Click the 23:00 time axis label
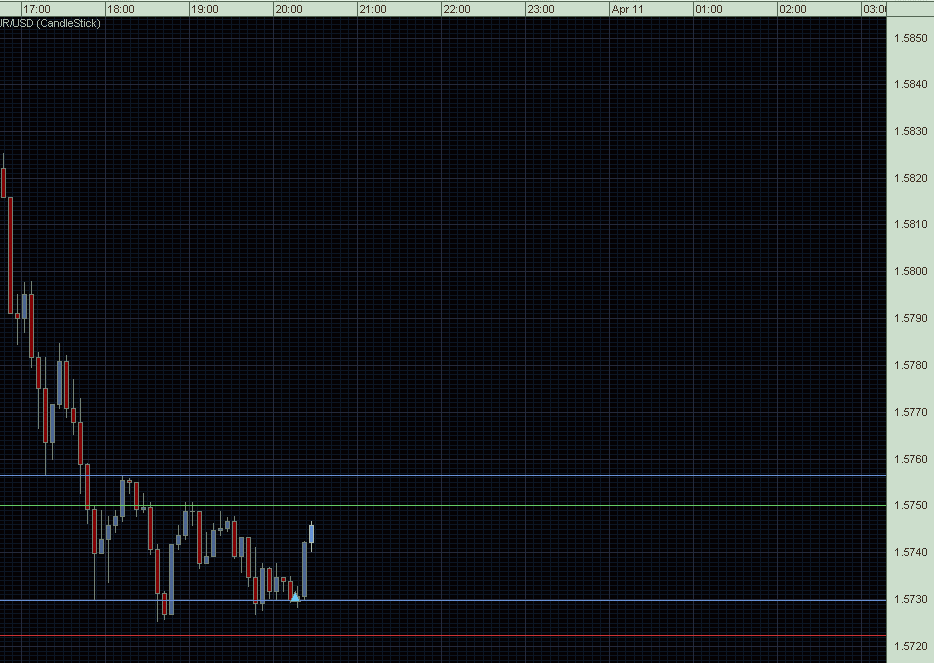The width and height of the screenshot is (934, 663). click(x=541, y=10)
